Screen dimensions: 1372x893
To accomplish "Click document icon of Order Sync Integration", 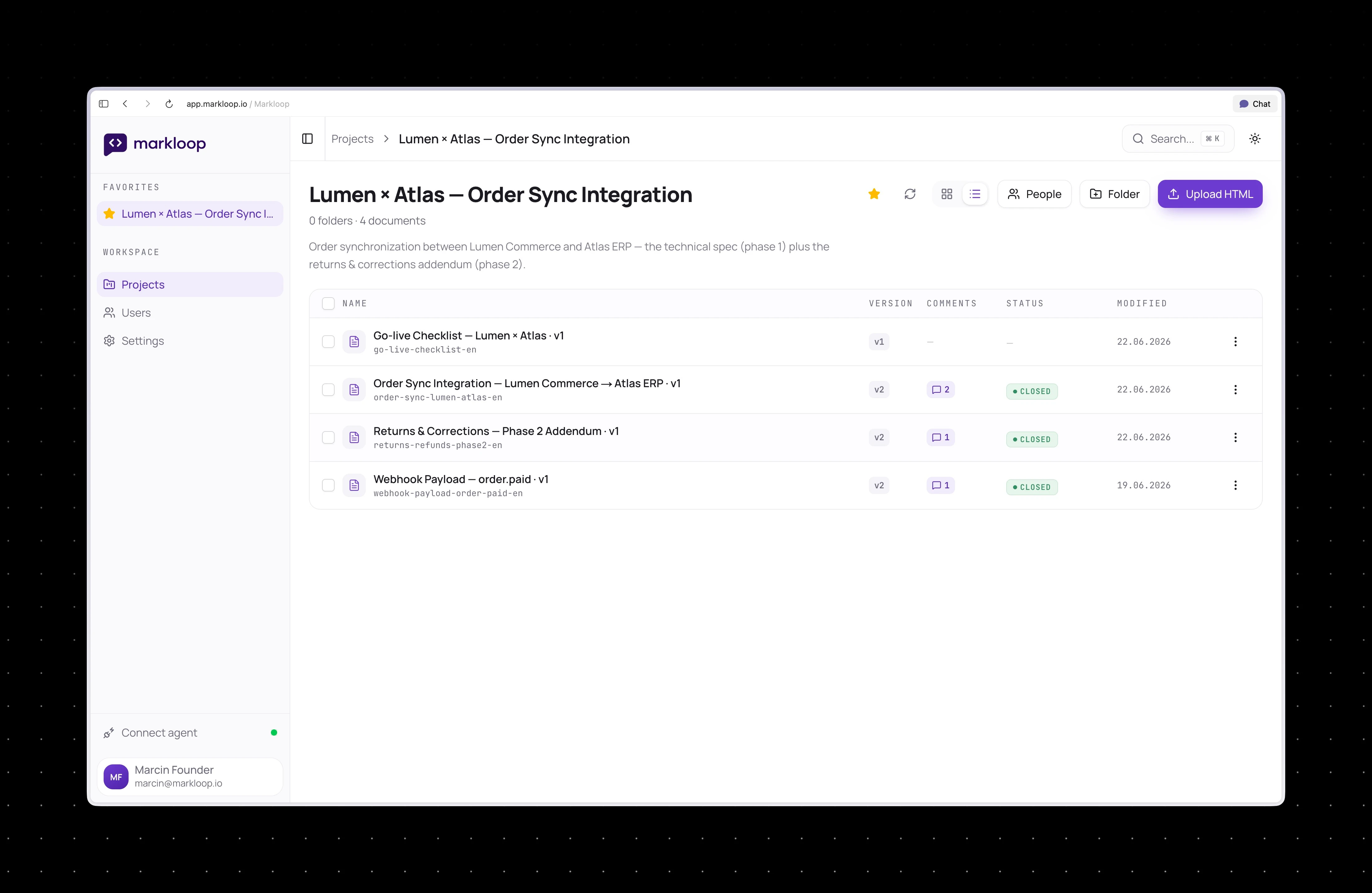I will (354, 389).
